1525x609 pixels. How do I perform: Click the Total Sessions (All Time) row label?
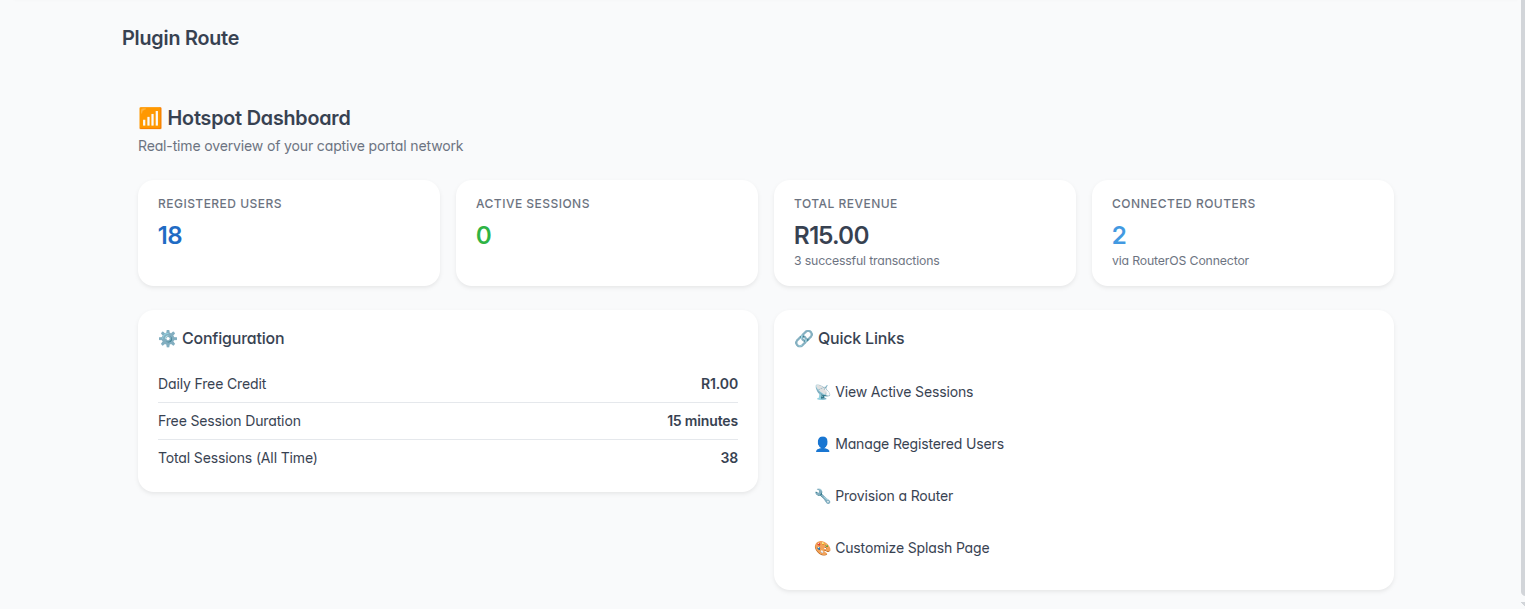pos(237,458)
